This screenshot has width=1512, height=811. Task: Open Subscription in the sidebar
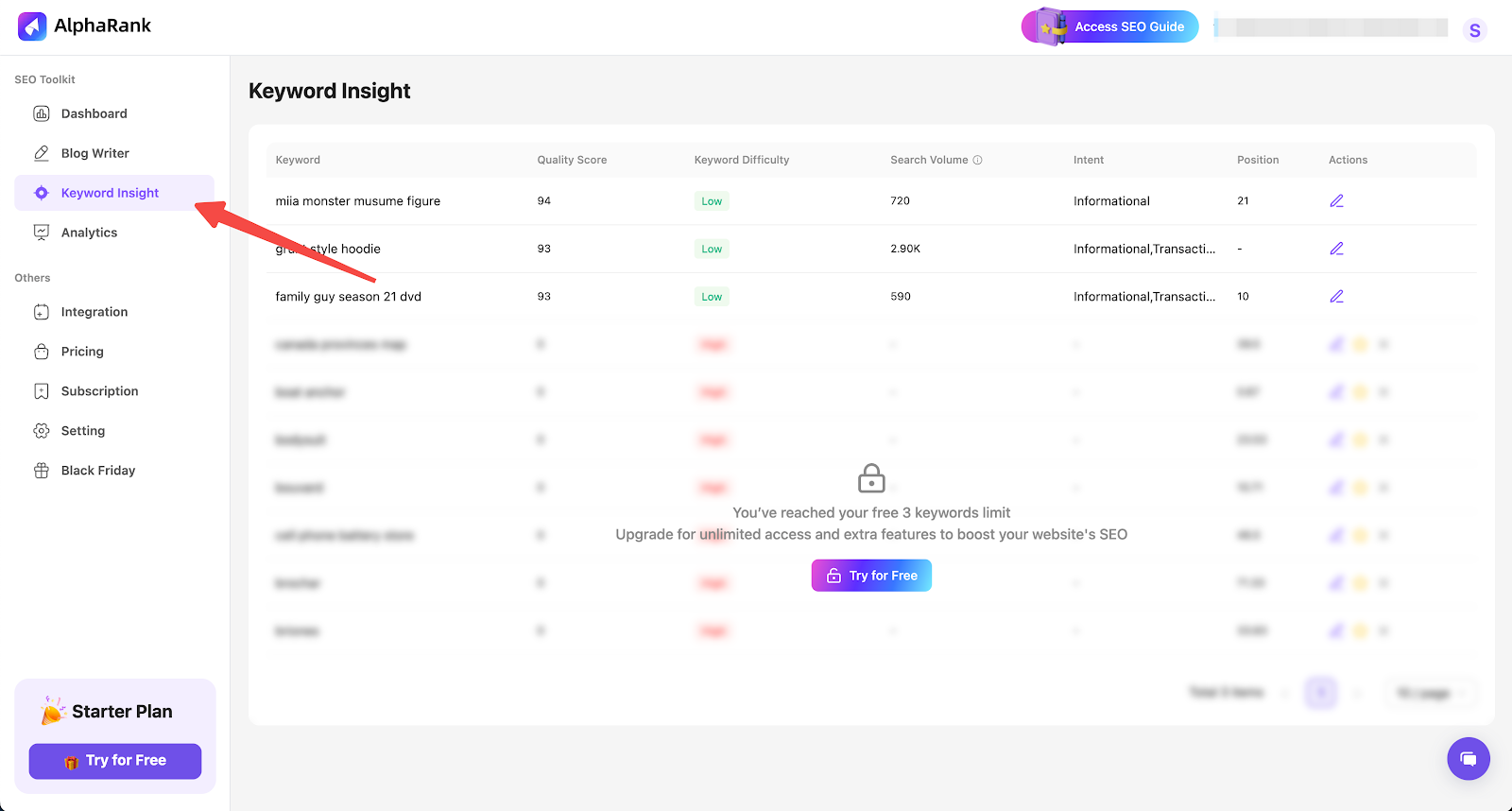coord(114,391)
